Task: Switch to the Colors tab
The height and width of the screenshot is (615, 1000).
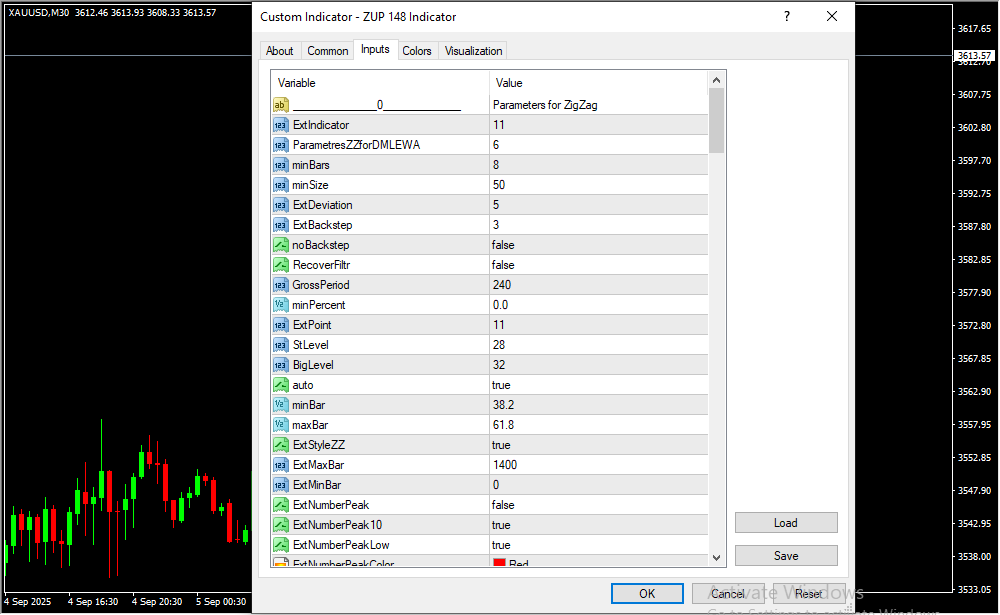Action: pyautogui.click(x=417, y=51)
